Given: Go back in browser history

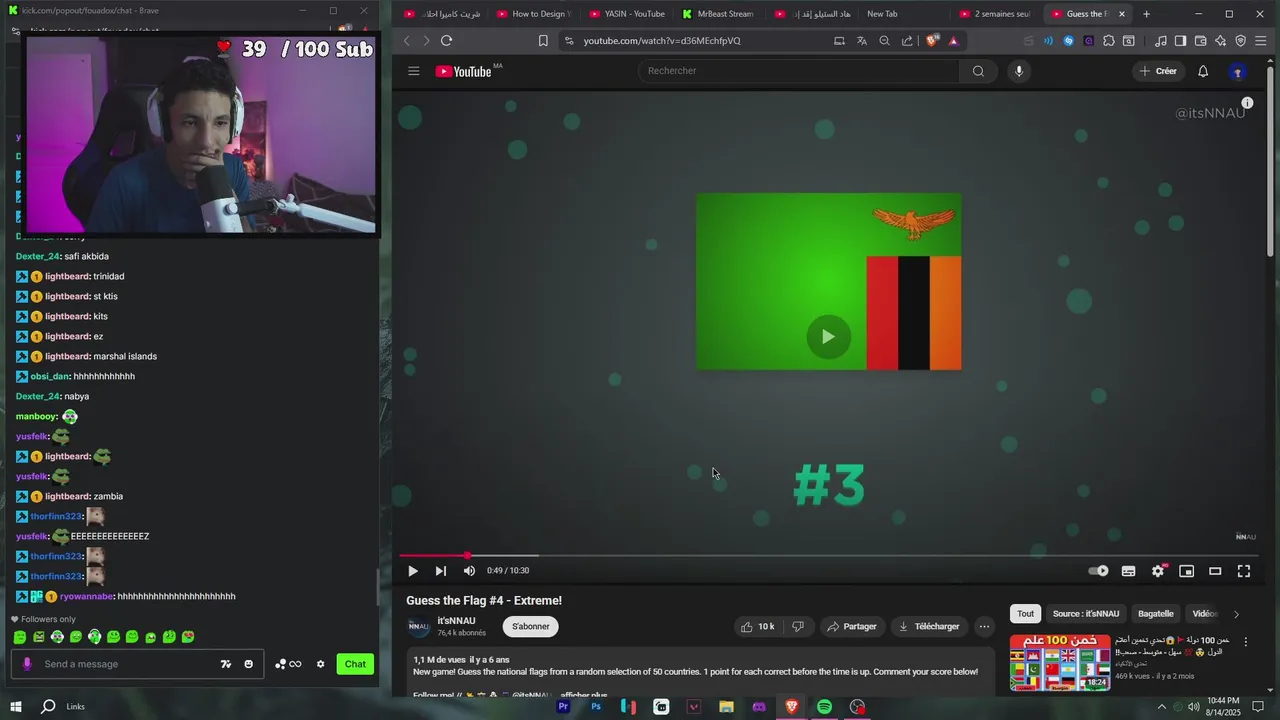Looking at the screenshot, I should coord(406,41).
